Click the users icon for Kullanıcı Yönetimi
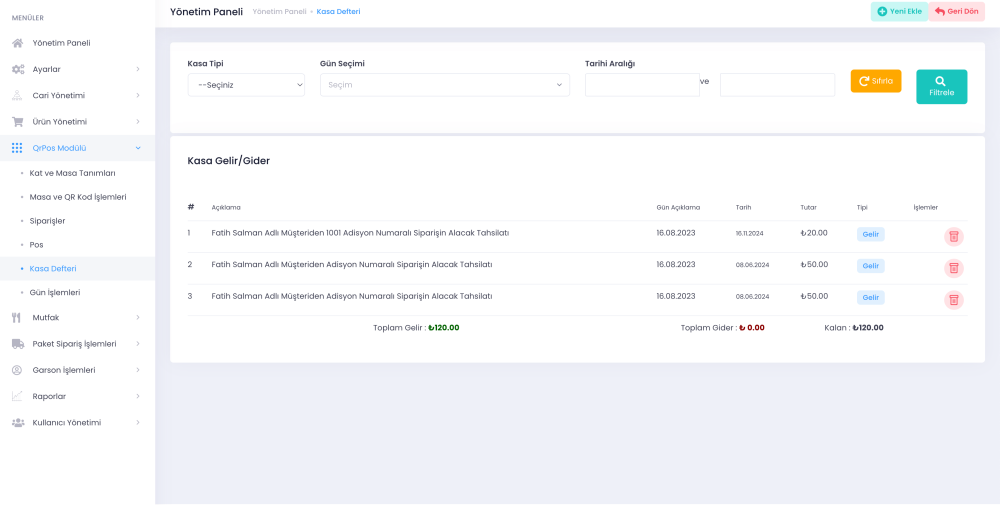The image size is (1000, 505). (x=18, y=423)
